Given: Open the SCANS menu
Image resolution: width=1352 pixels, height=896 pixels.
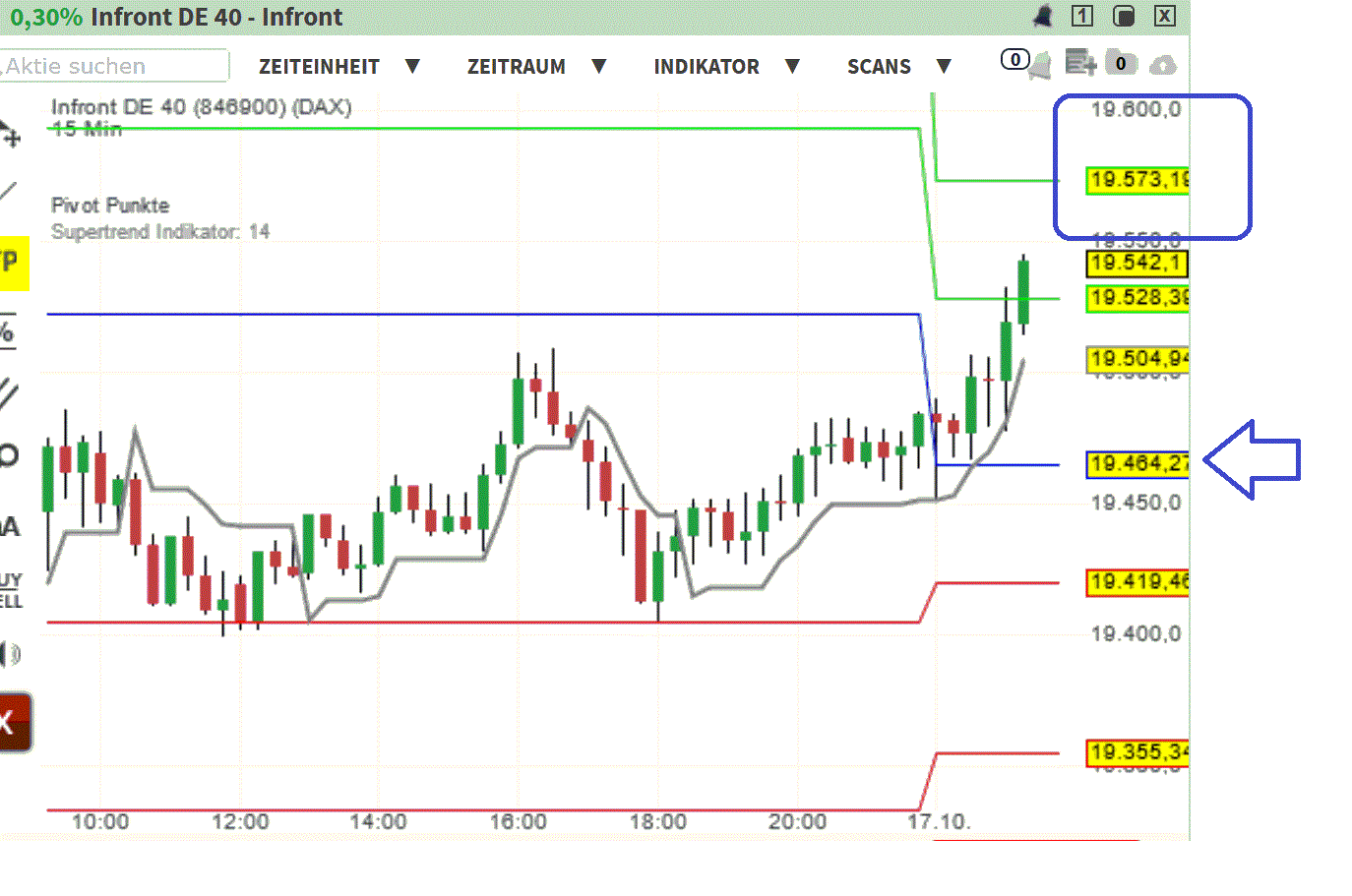Looking at the screenshot, I should [879, 66].
